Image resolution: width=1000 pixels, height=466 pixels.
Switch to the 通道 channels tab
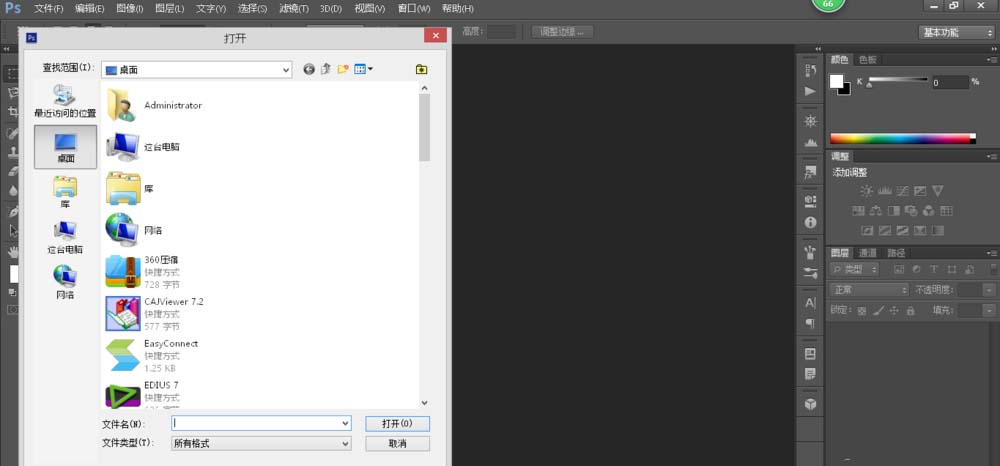(867, 252)
